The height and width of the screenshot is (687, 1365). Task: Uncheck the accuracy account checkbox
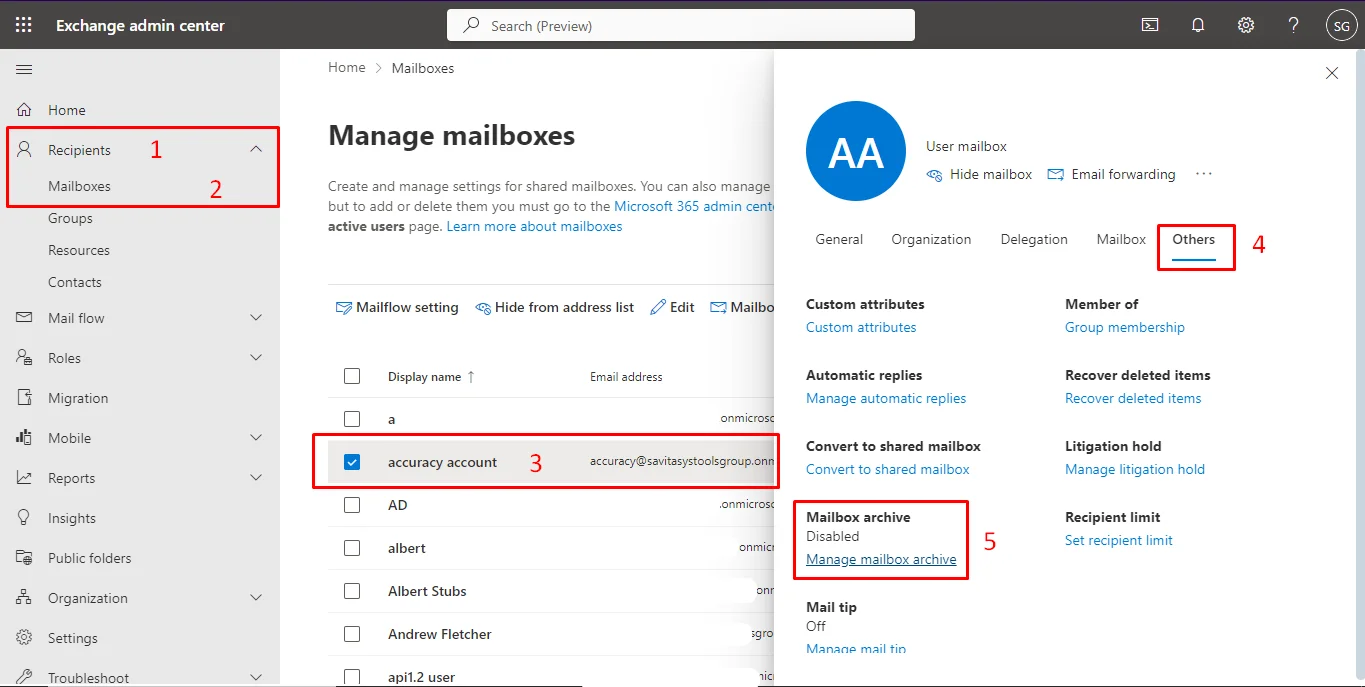click(352, 462)
